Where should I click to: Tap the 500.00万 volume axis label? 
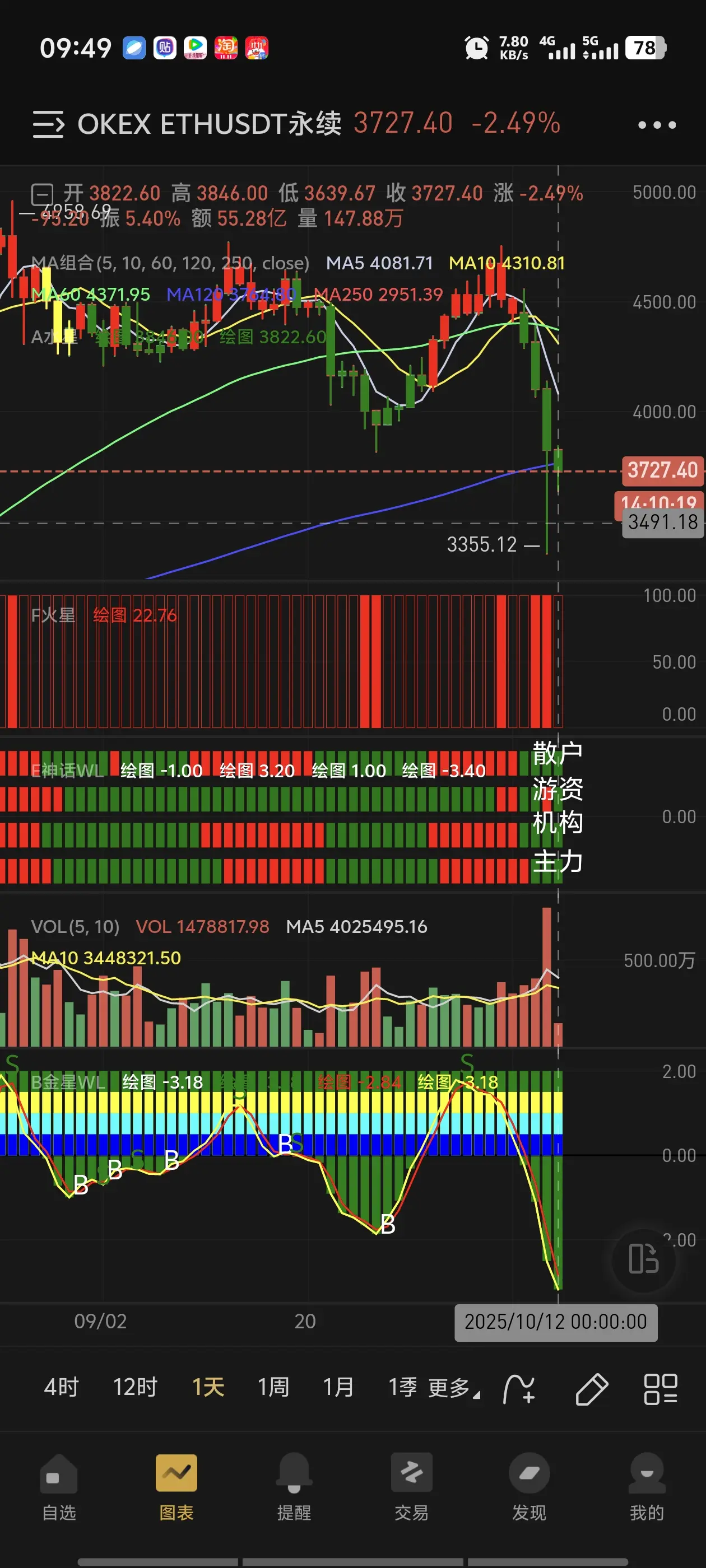(659, 960)
